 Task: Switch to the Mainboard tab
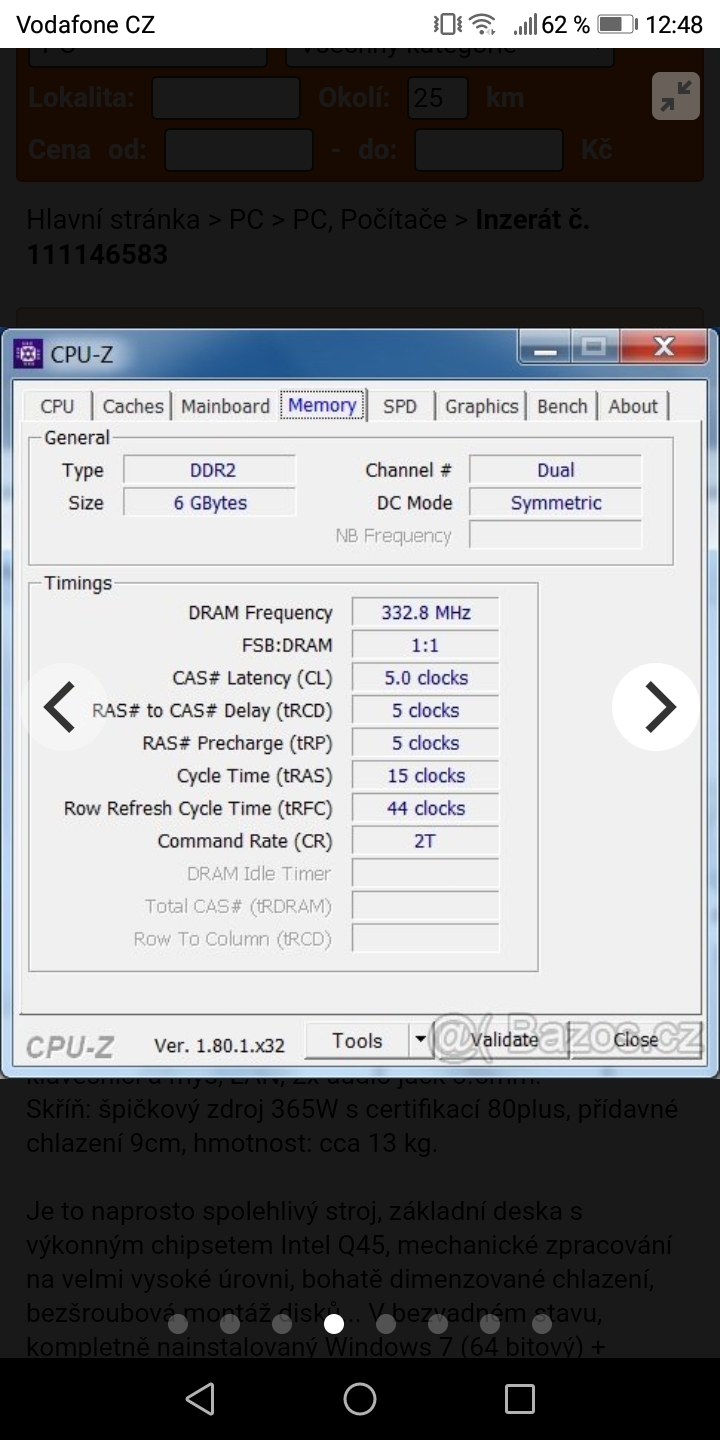[225, 406]
